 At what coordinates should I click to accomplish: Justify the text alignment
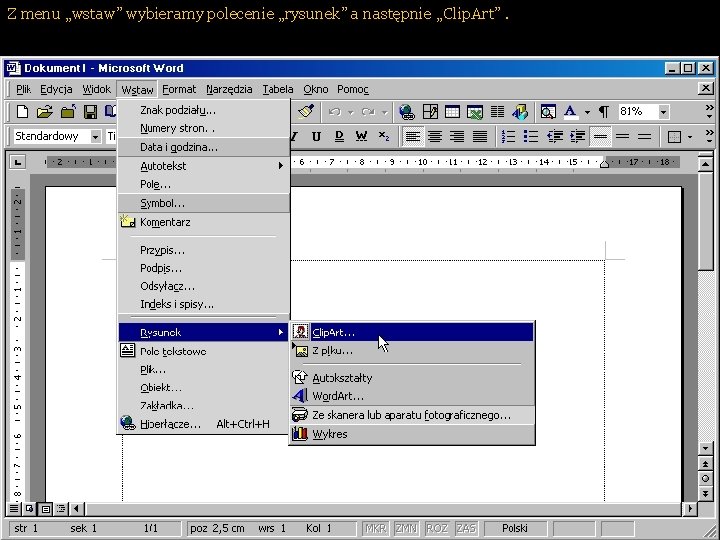point(480,136)
